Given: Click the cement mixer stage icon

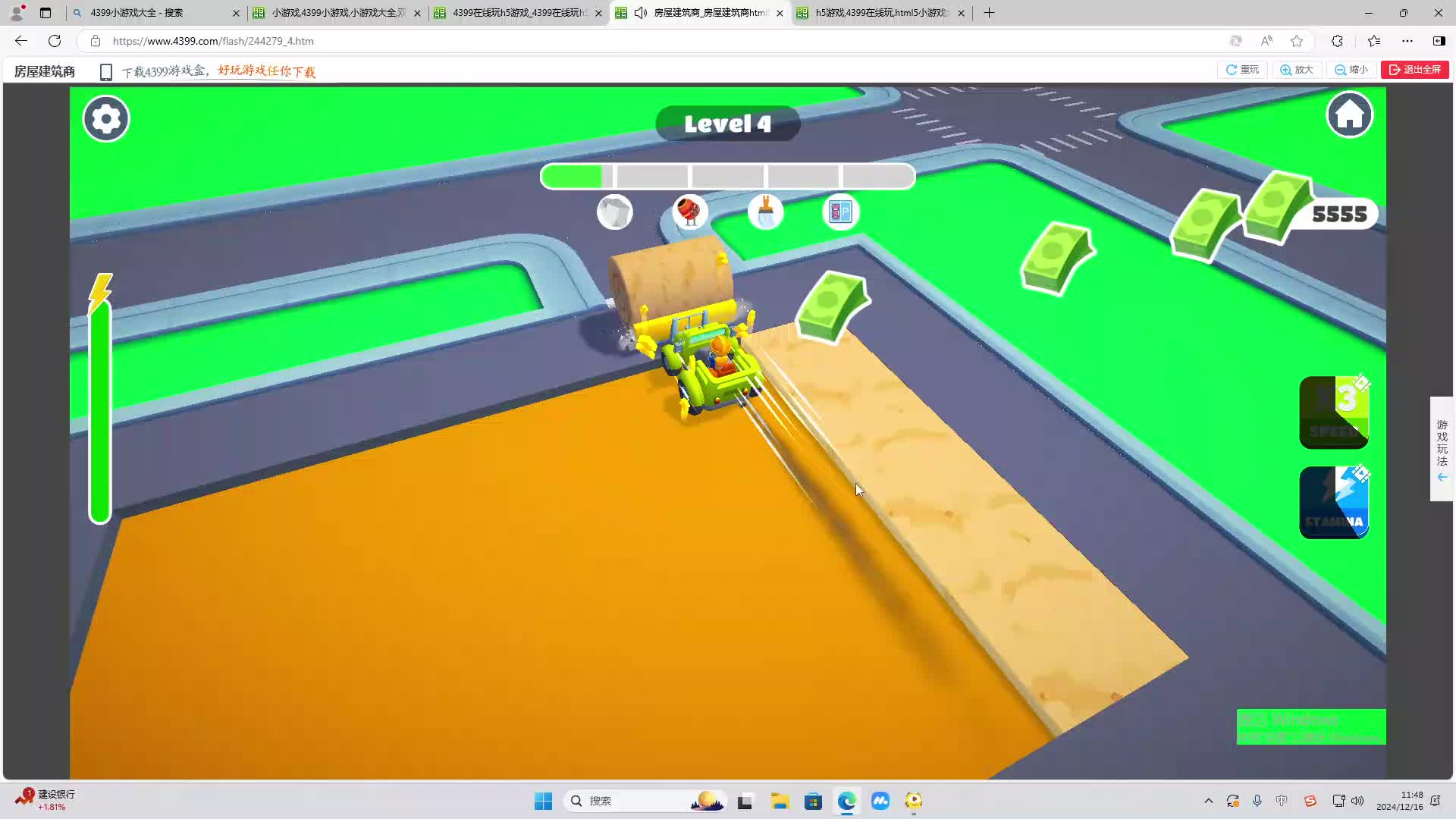Looking at the screenshot, I should tap(689, 212).
